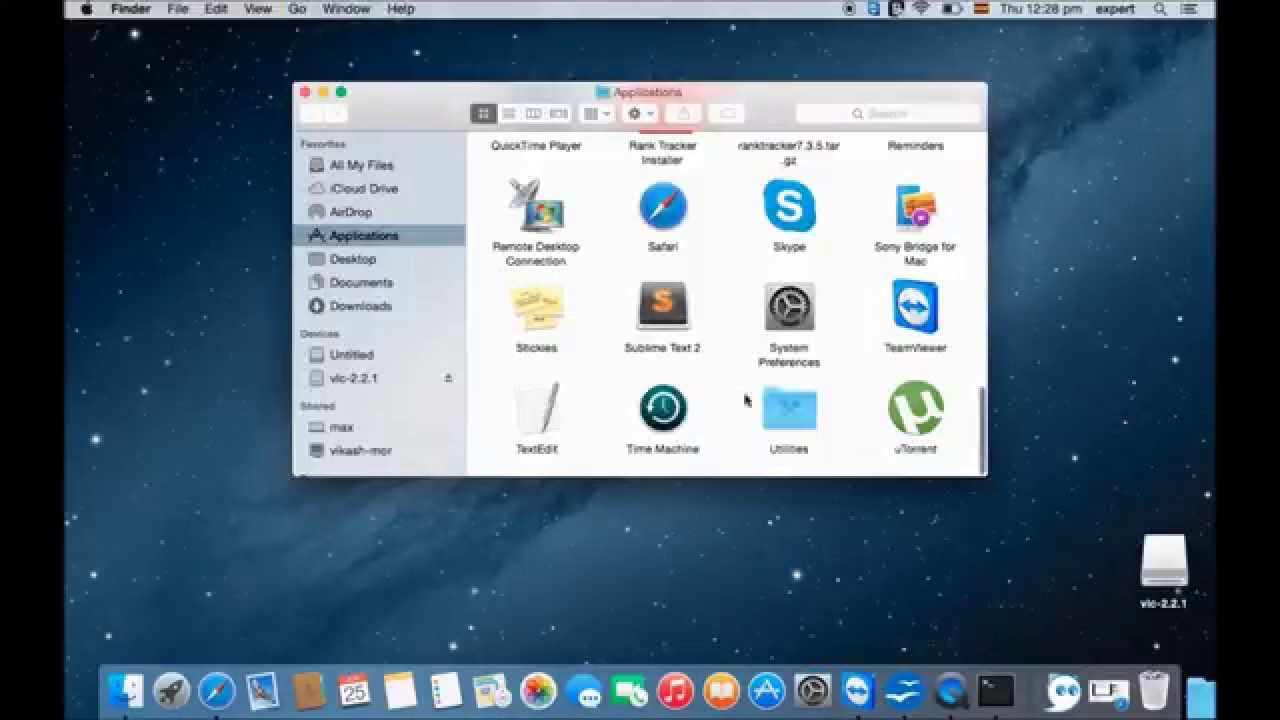Click the expert user name in menu bar

pyautogui.click(x=1115, y=9)
